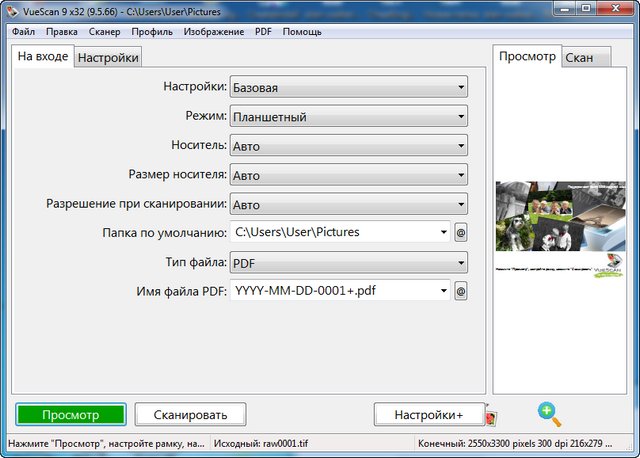640x458 pixels.
Task: Click the preview image thumbnail
Action: pos(558,229)
